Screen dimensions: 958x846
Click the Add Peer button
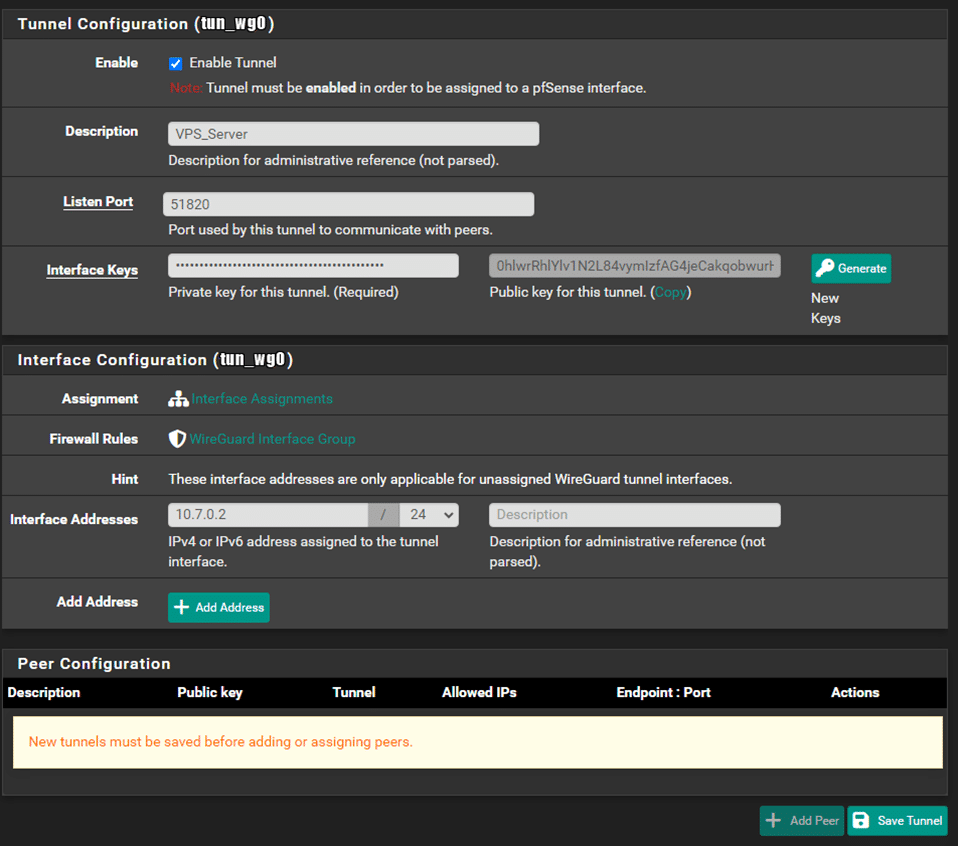pyautogui.click(x=801, y=820)
